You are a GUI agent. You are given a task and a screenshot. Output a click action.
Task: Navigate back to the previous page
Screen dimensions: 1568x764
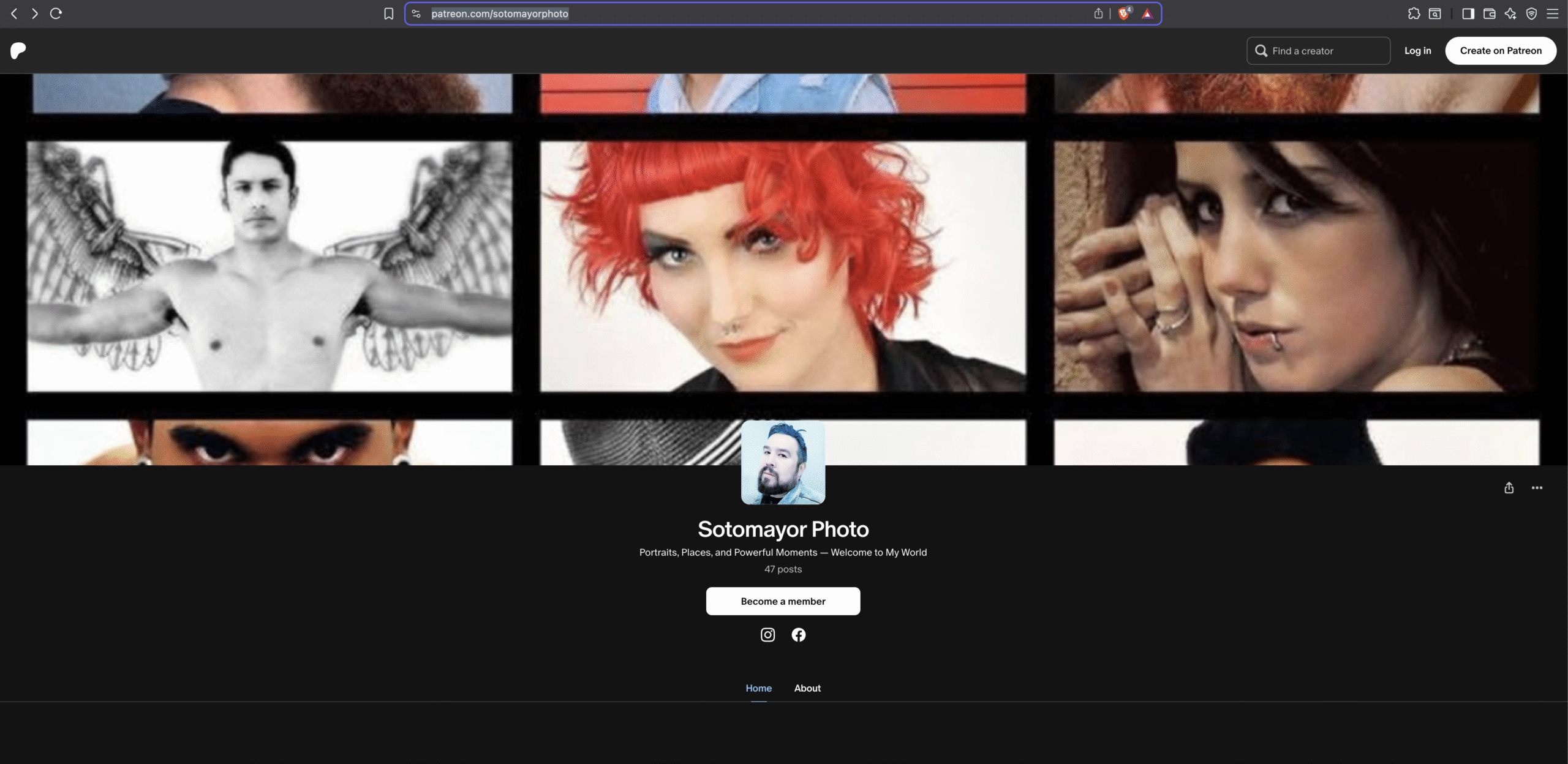click(13, 13)
